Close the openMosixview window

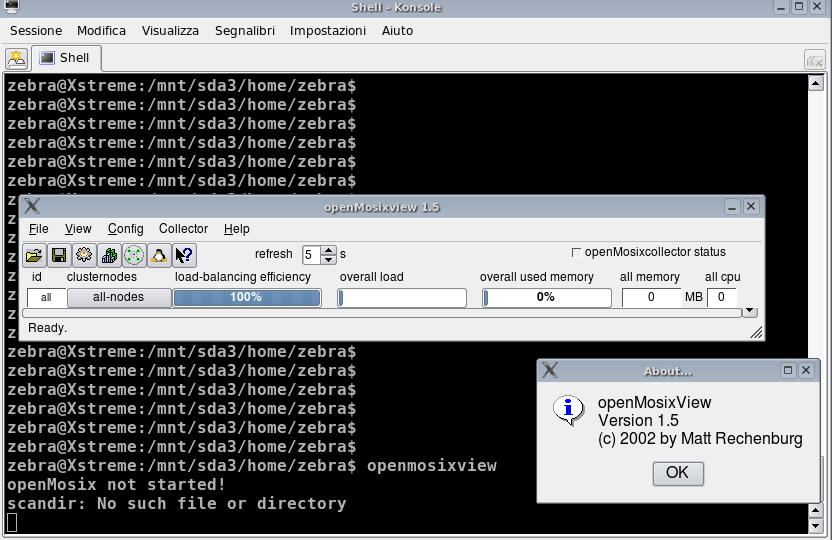pos(751,206)
